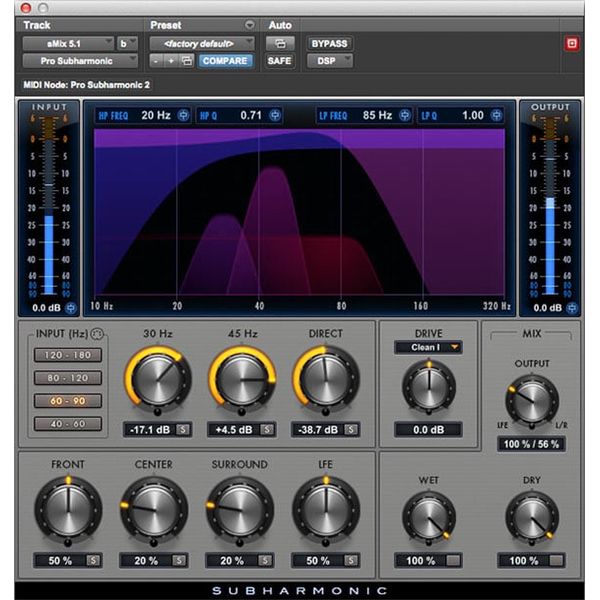Click LP FREQ automation link icon
The height and width of the screenshot is (600, 600).
(405, 115)
